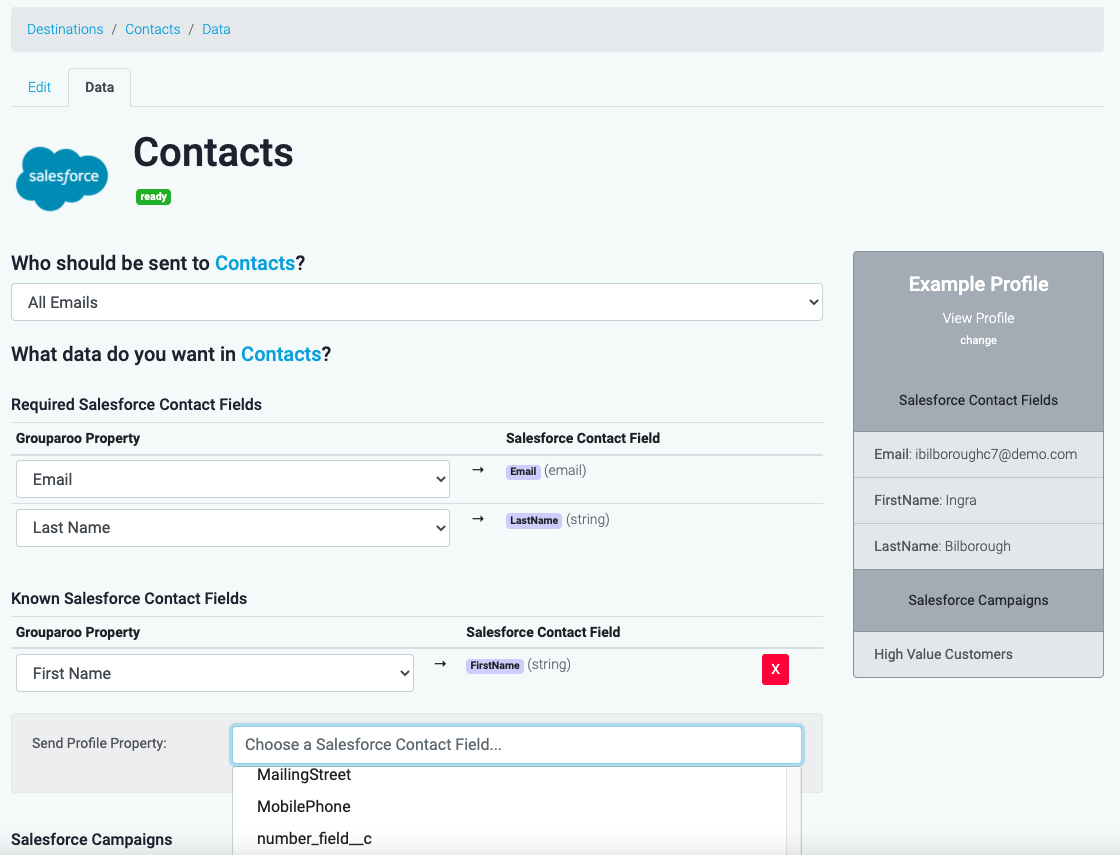Click the Email field badge
The width and height of the screenshot is (1120, 855).
[x=523, y=471]
